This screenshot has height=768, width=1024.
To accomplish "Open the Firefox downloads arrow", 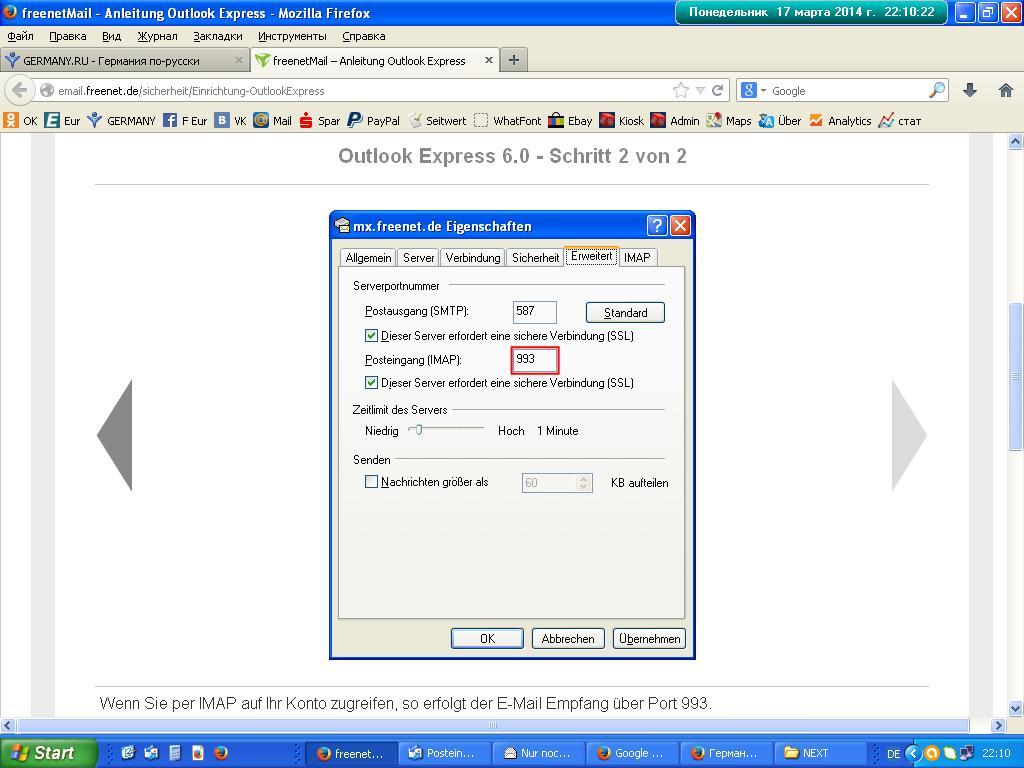I will pyautogui.click(x=970, y=90).
